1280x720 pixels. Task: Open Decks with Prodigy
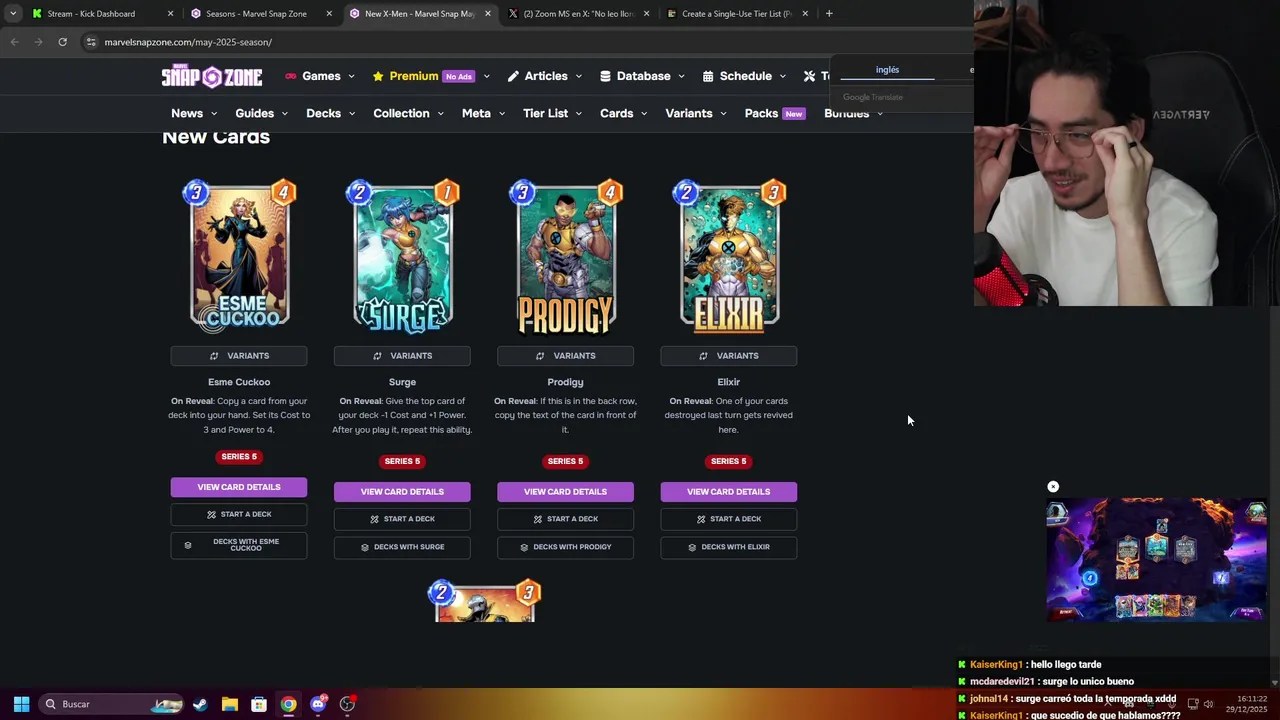[x=565, y=547]
